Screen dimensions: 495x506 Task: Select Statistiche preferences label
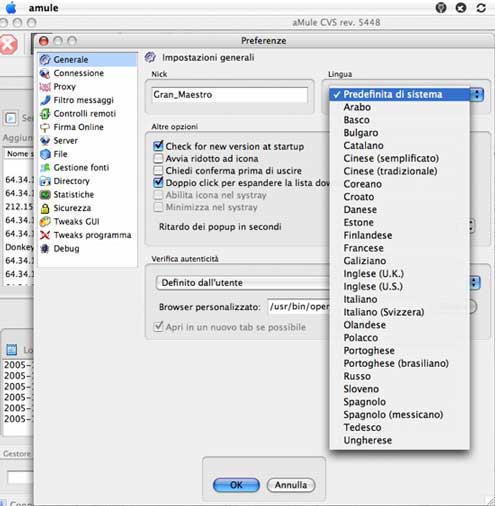point(74,195)
